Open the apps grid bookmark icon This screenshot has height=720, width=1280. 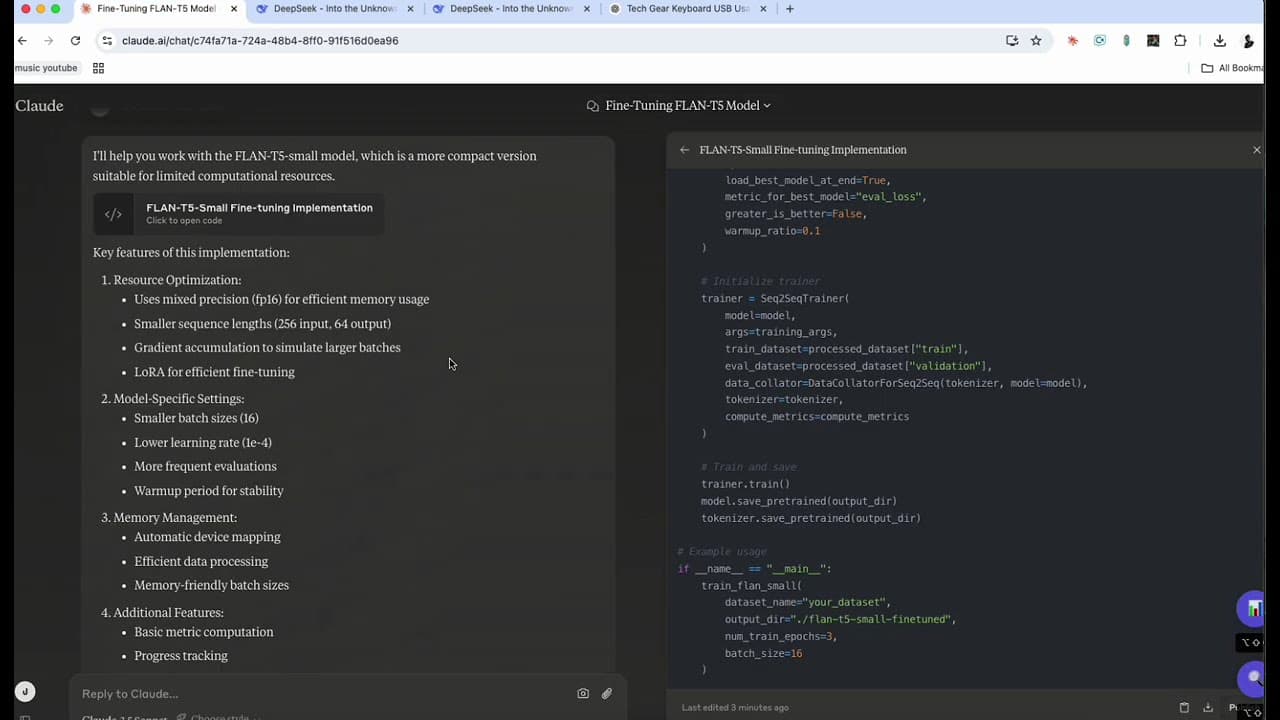(98, 68)
